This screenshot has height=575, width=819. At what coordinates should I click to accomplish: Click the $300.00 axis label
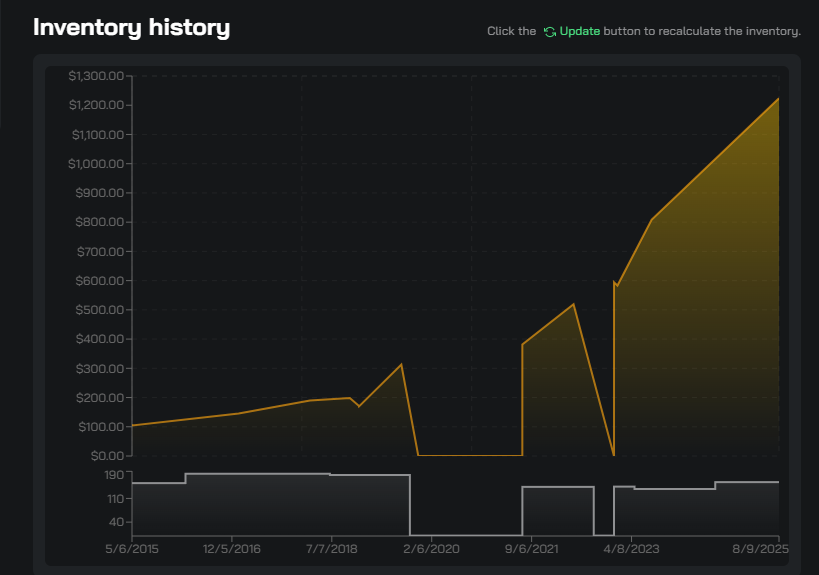pos(100,369)
